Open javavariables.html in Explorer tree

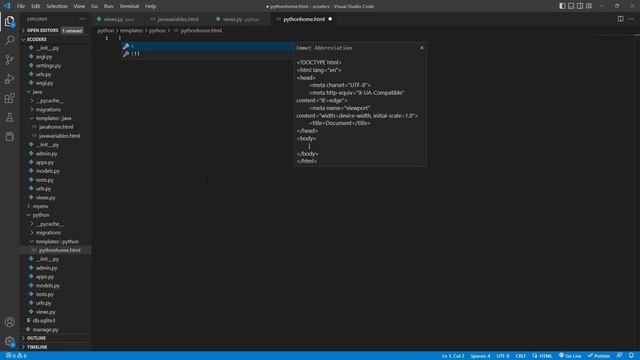tap(55, 136)
